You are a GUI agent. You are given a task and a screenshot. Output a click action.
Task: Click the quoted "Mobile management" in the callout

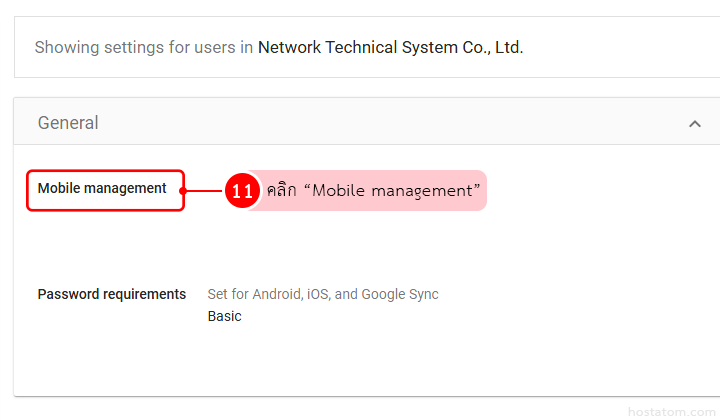[x=395, y=190]
